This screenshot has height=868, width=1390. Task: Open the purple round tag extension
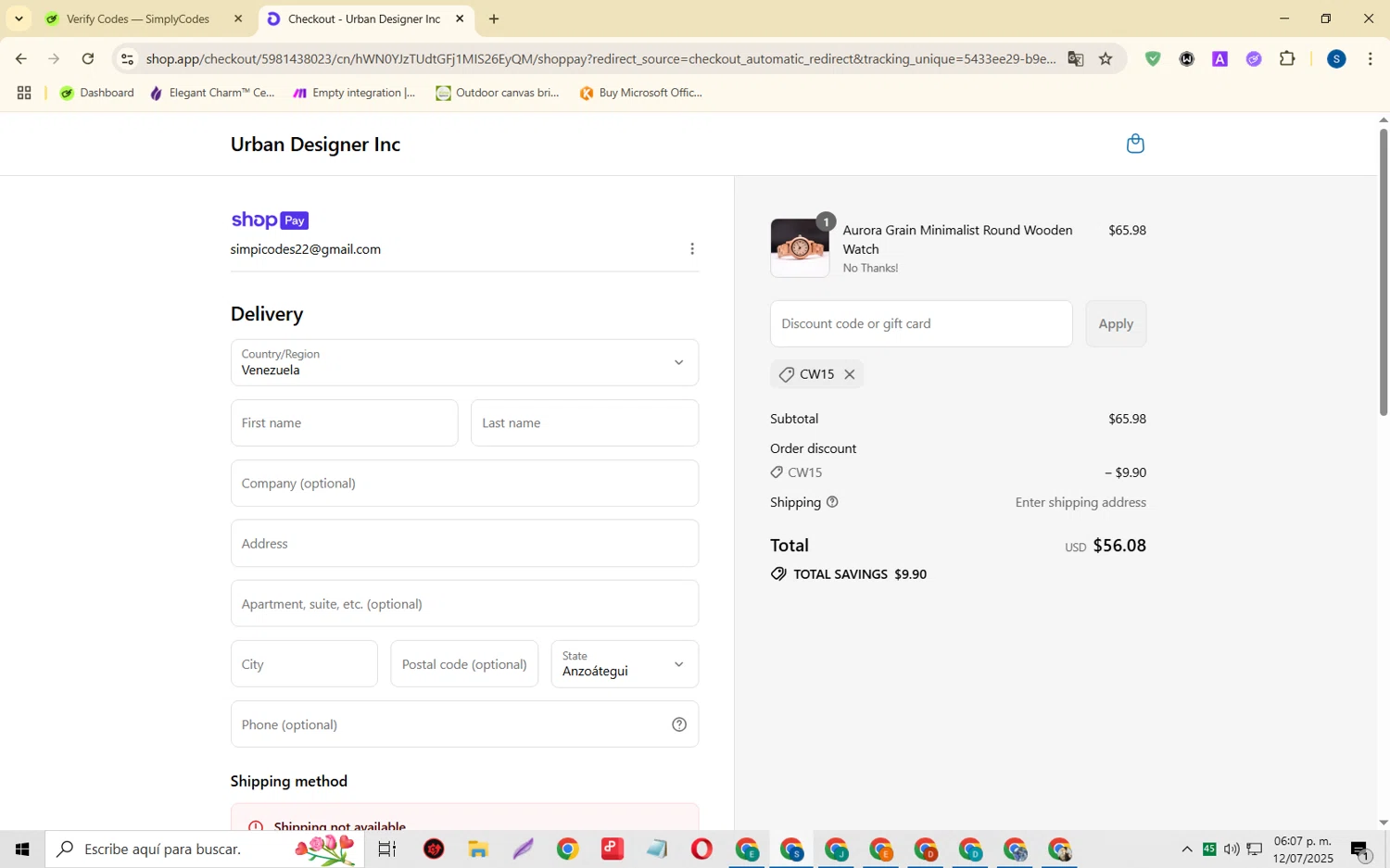[x=1254, y=58]
